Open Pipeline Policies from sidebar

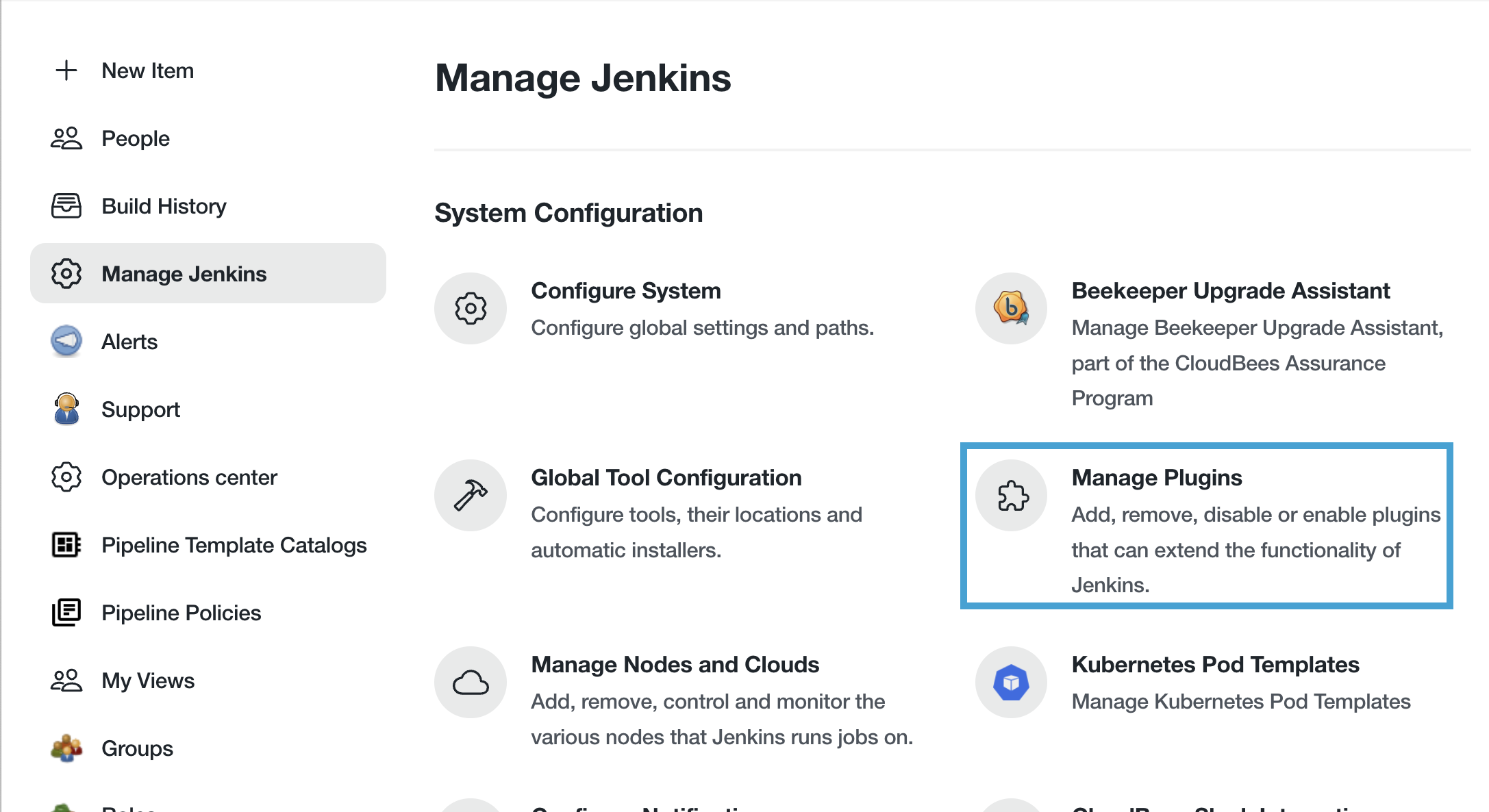click(x=181, y=613)
